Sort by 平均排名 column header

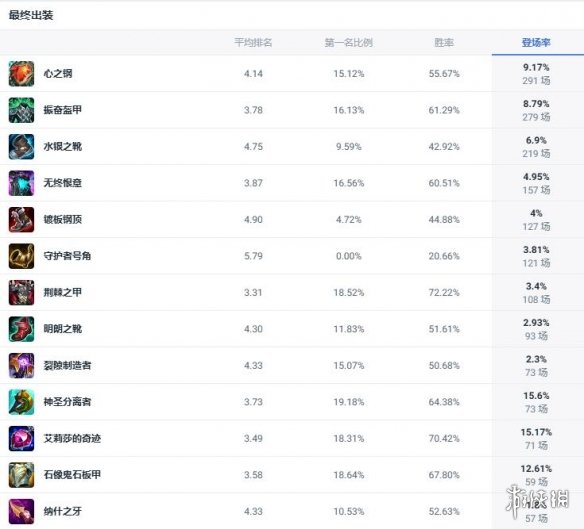pos(253,42)
